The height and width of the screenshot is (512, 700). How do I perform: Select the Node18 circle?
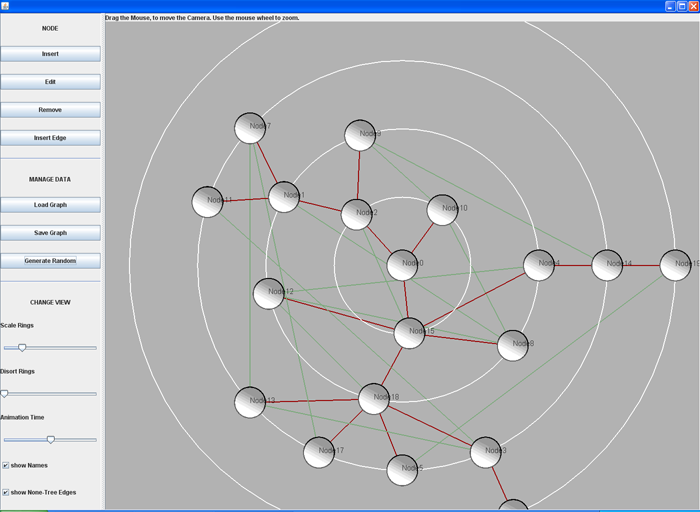point(374,399)
